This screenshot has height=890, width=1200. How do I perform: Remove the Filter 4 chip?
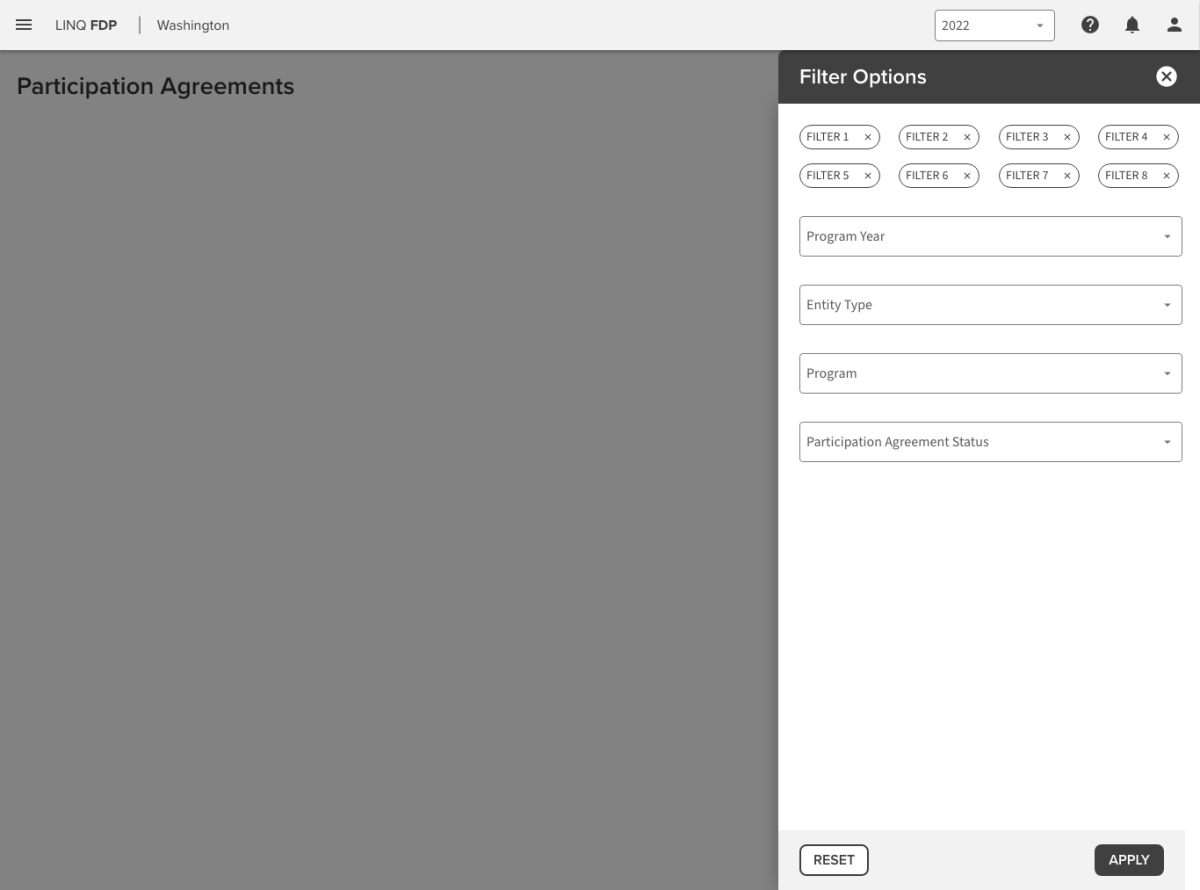pyautogui.click(x=1165, y=137)
